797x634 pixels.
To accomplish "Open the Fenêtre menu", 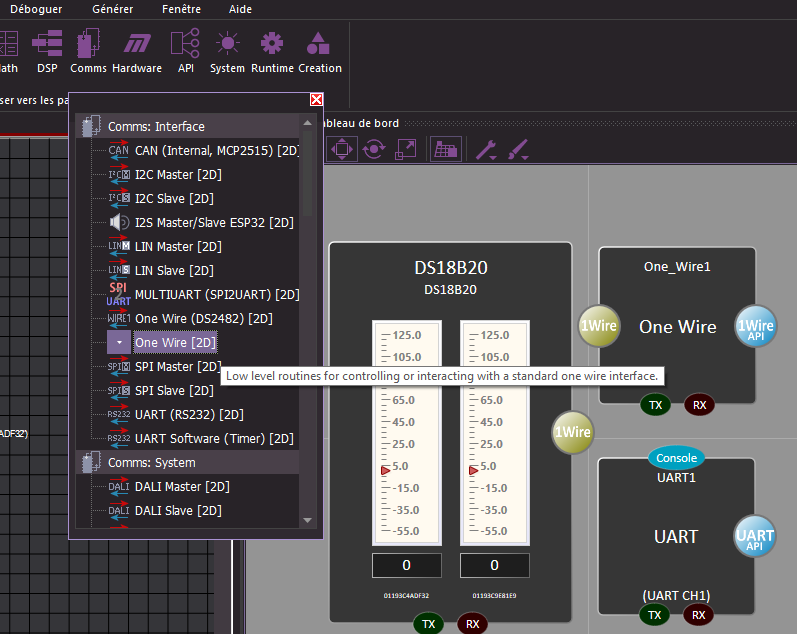I will click(181, 9).
